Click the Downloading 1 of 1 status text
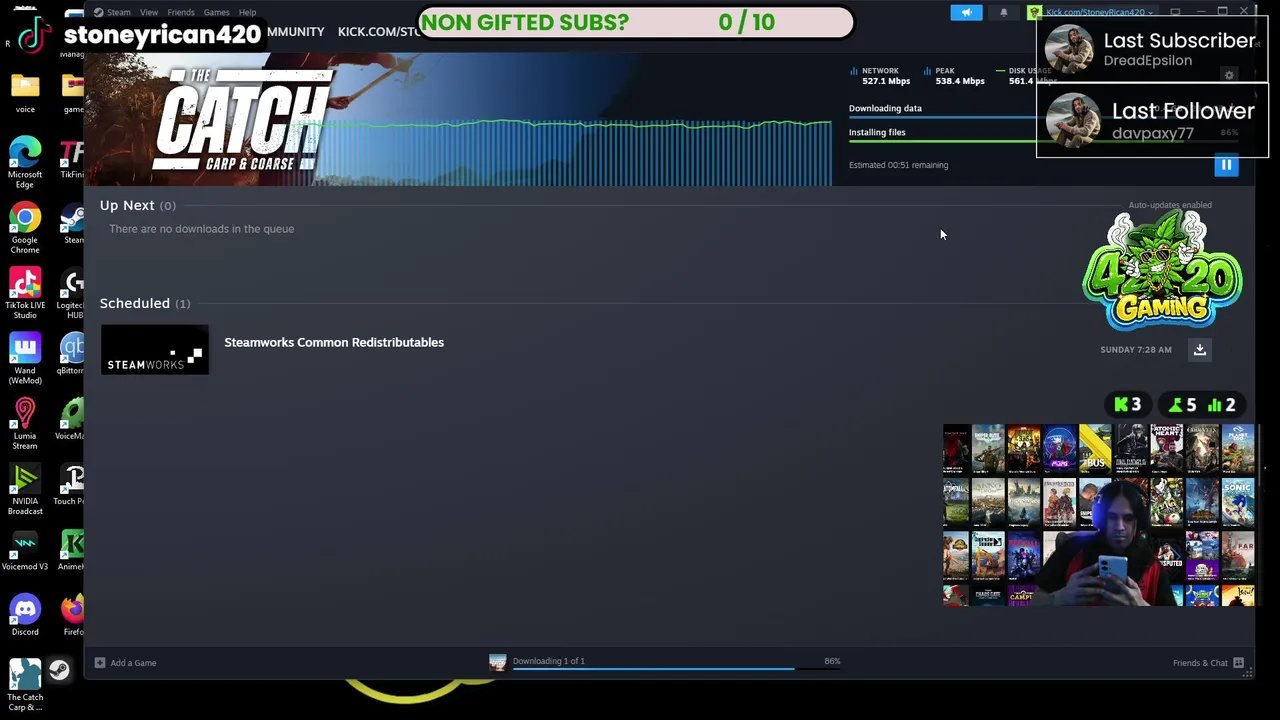This screenshot has width=1280, height=720. (548, 661)
